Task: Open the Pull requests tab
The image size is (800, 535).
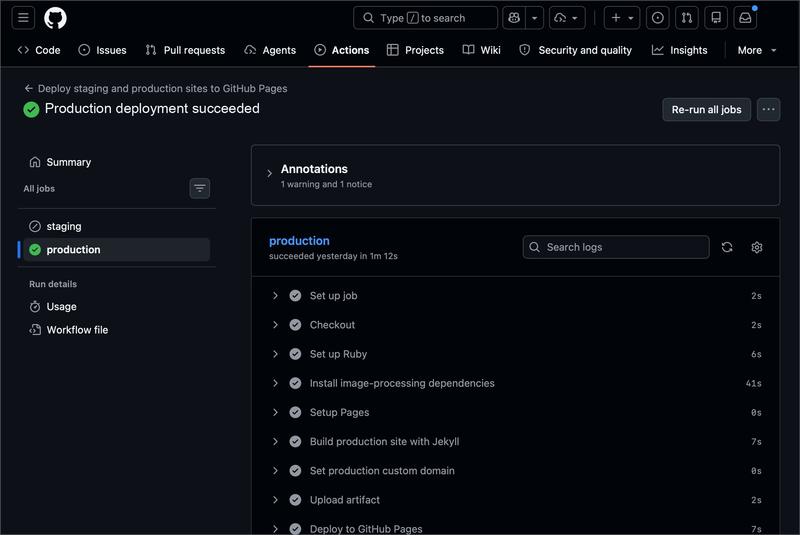Action: coord(185,50)
